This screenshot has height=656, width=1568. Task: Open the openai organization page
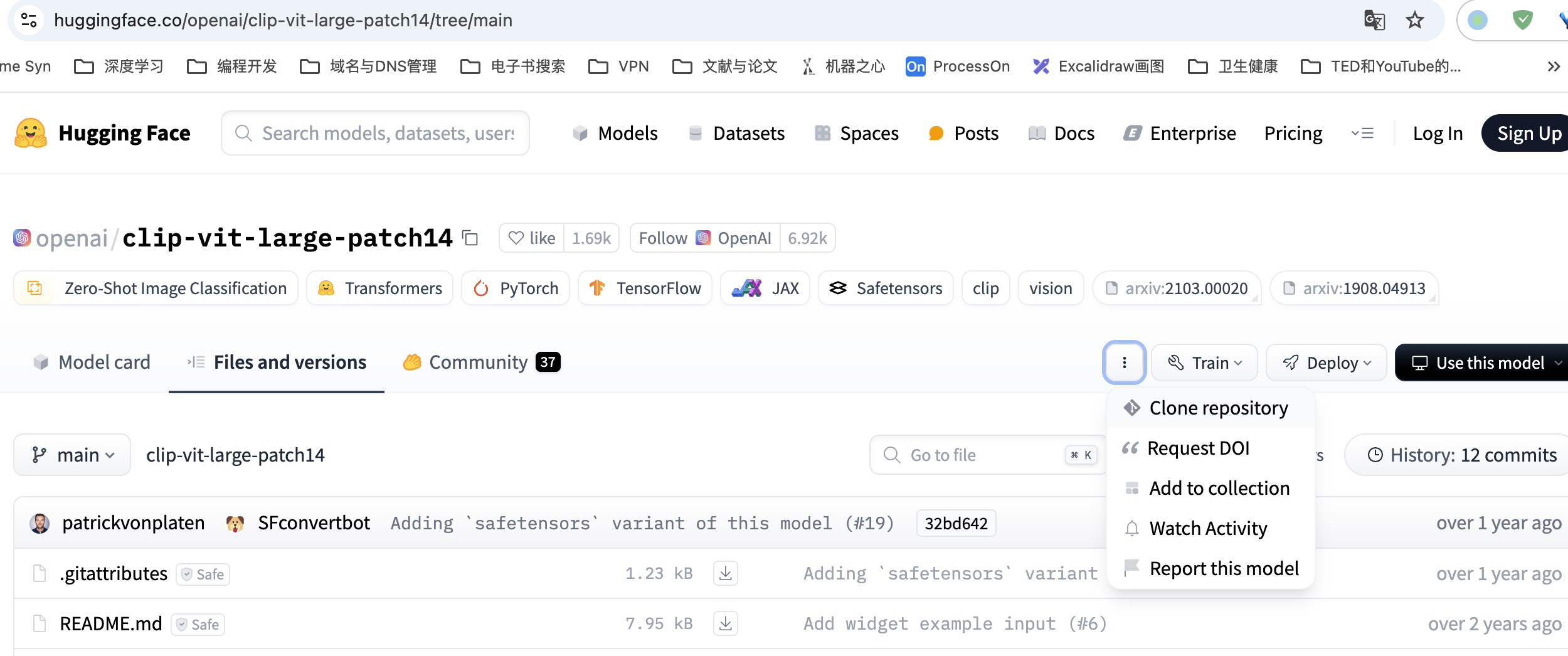72,238
